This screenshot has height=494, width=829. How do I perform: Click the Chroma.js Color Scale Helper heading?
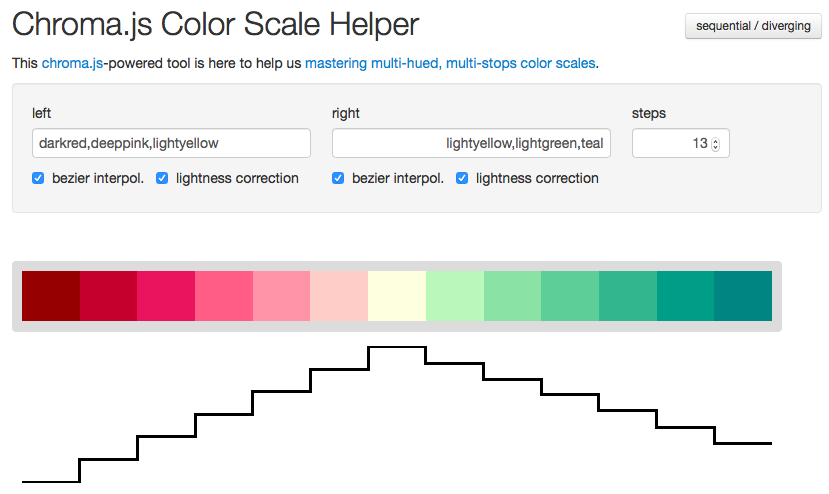coord(215,24)
